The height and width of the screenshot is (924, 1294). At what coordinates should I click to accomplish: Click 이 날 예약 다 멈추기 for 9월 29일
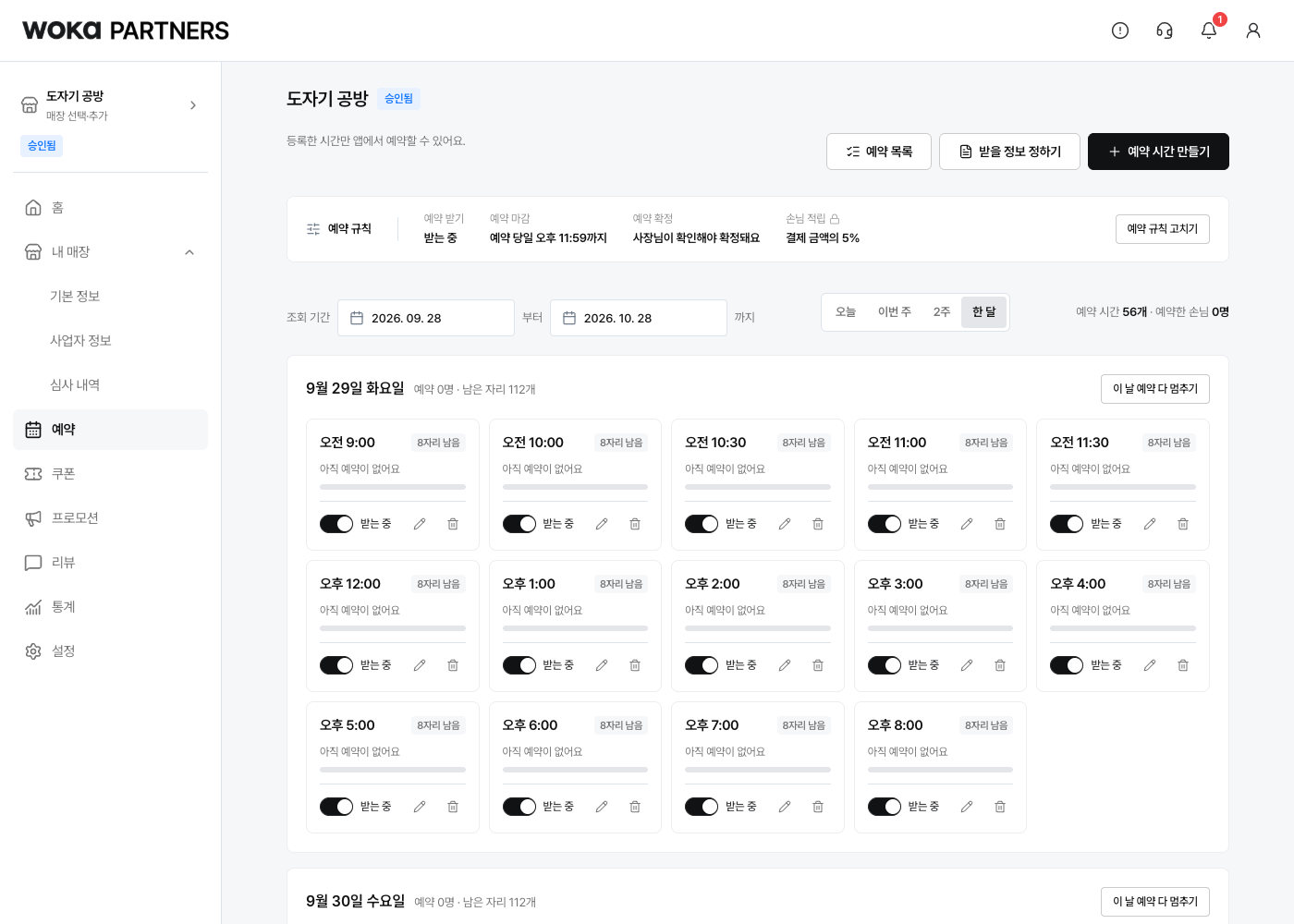(1155, 389)
